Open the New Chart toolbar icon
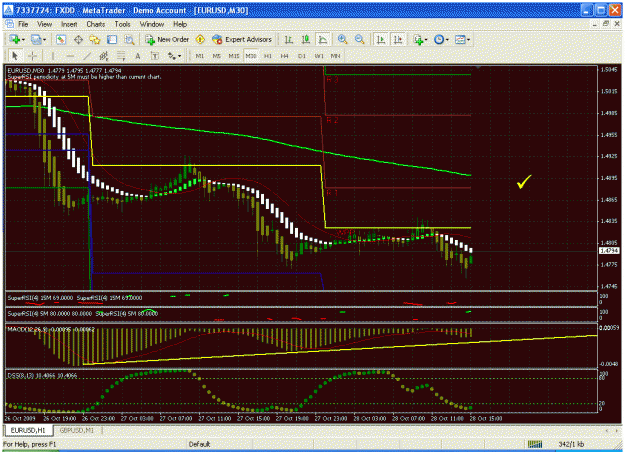625x452 pixels. (x=15, y=39)
